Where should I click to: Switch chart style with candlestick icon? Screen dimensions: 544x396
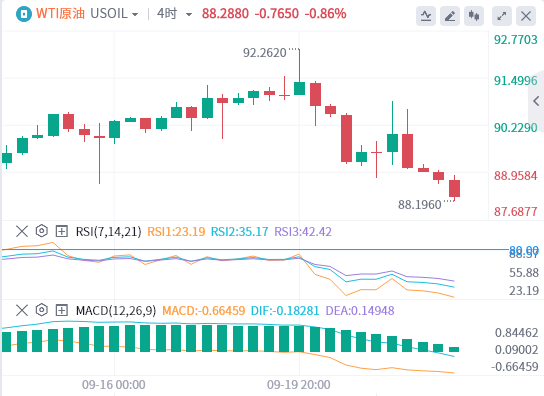(x=474, y=16)
